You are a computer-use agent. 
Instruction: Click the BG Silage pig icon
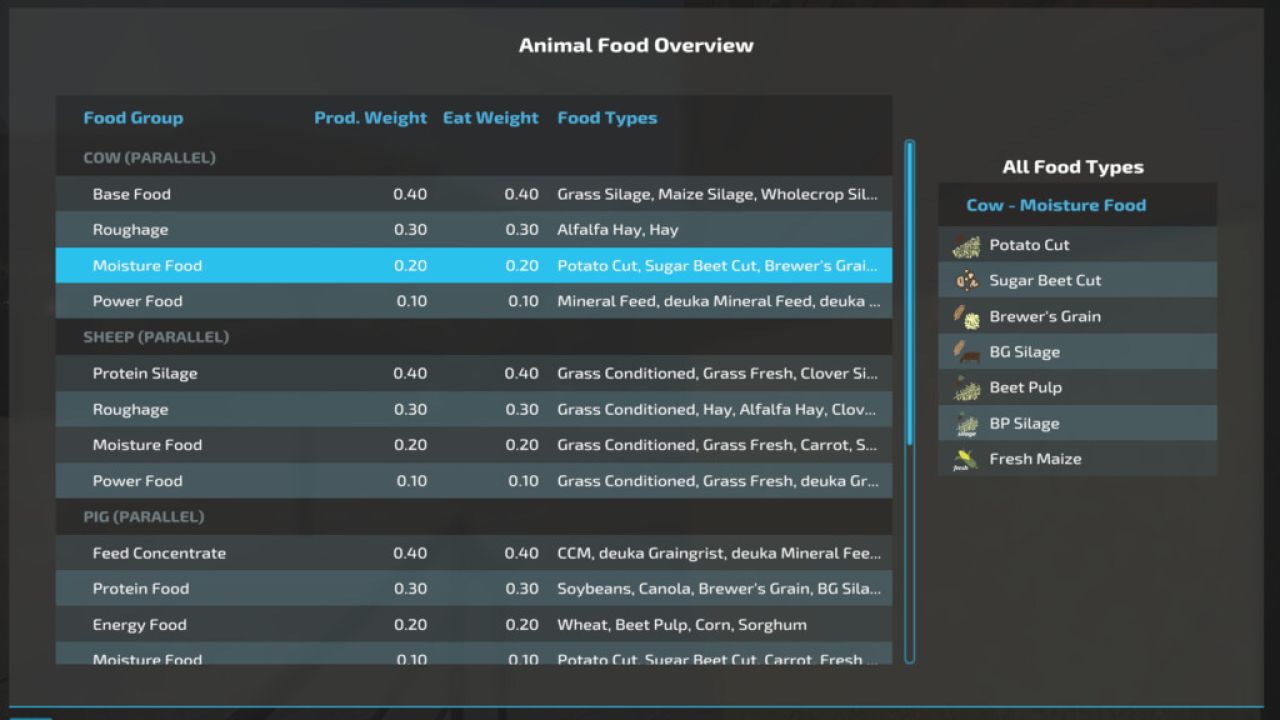pos(965,351)
